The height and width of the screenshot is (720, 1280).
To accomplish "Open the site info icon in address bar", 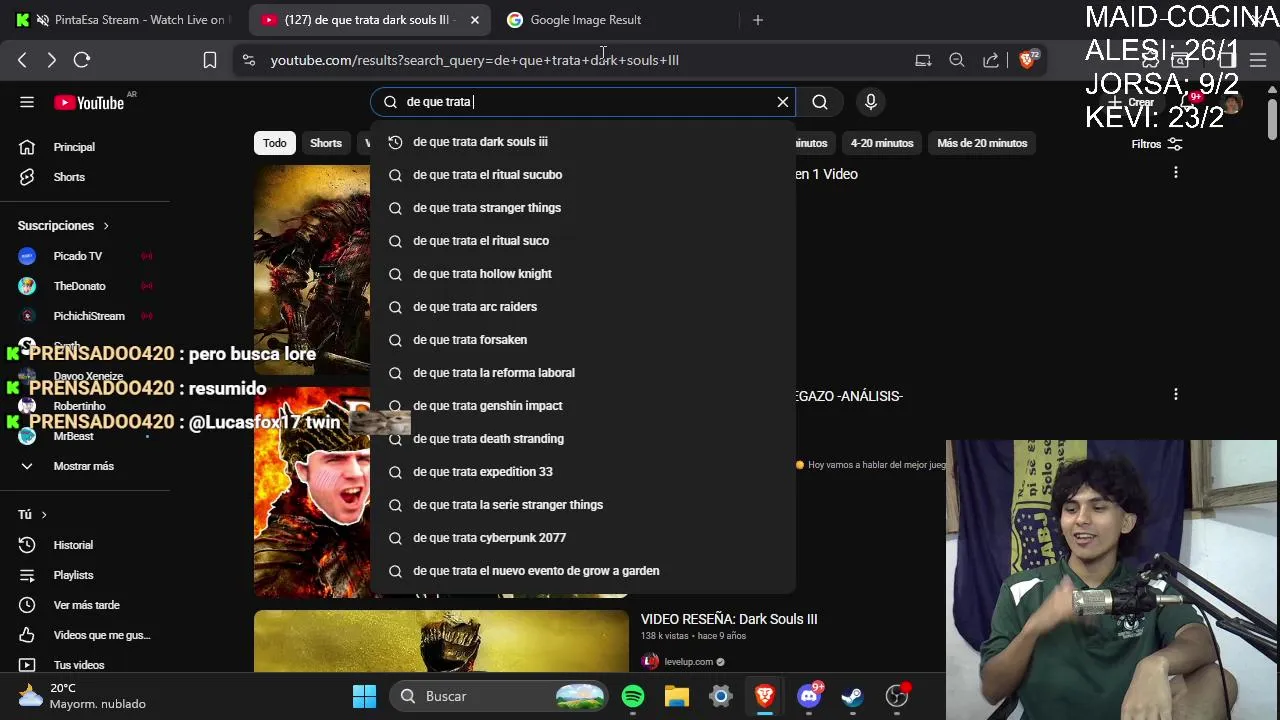I will click(x=249, y=60).
